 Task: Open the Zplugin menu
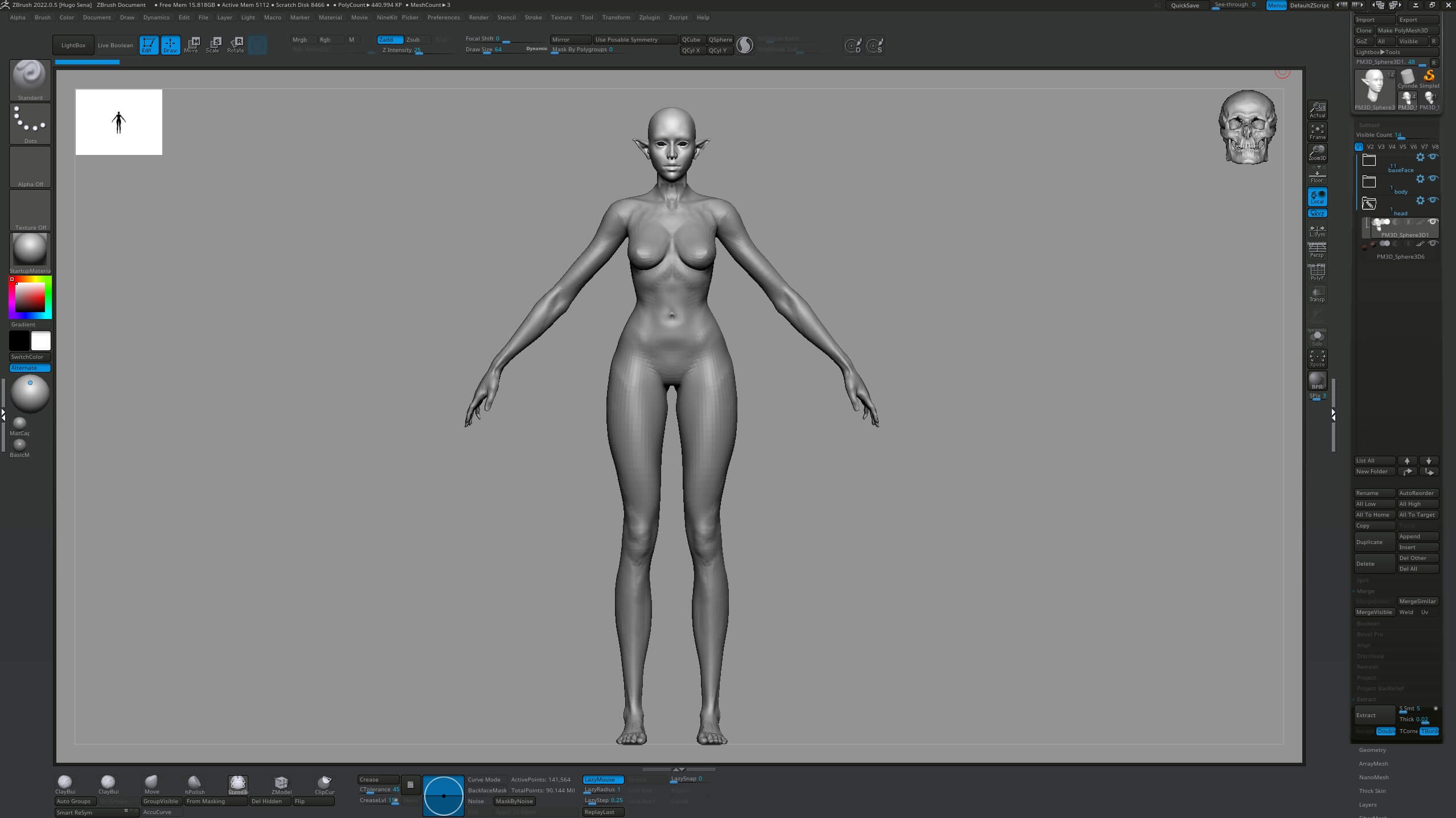(x=649, y=17)
